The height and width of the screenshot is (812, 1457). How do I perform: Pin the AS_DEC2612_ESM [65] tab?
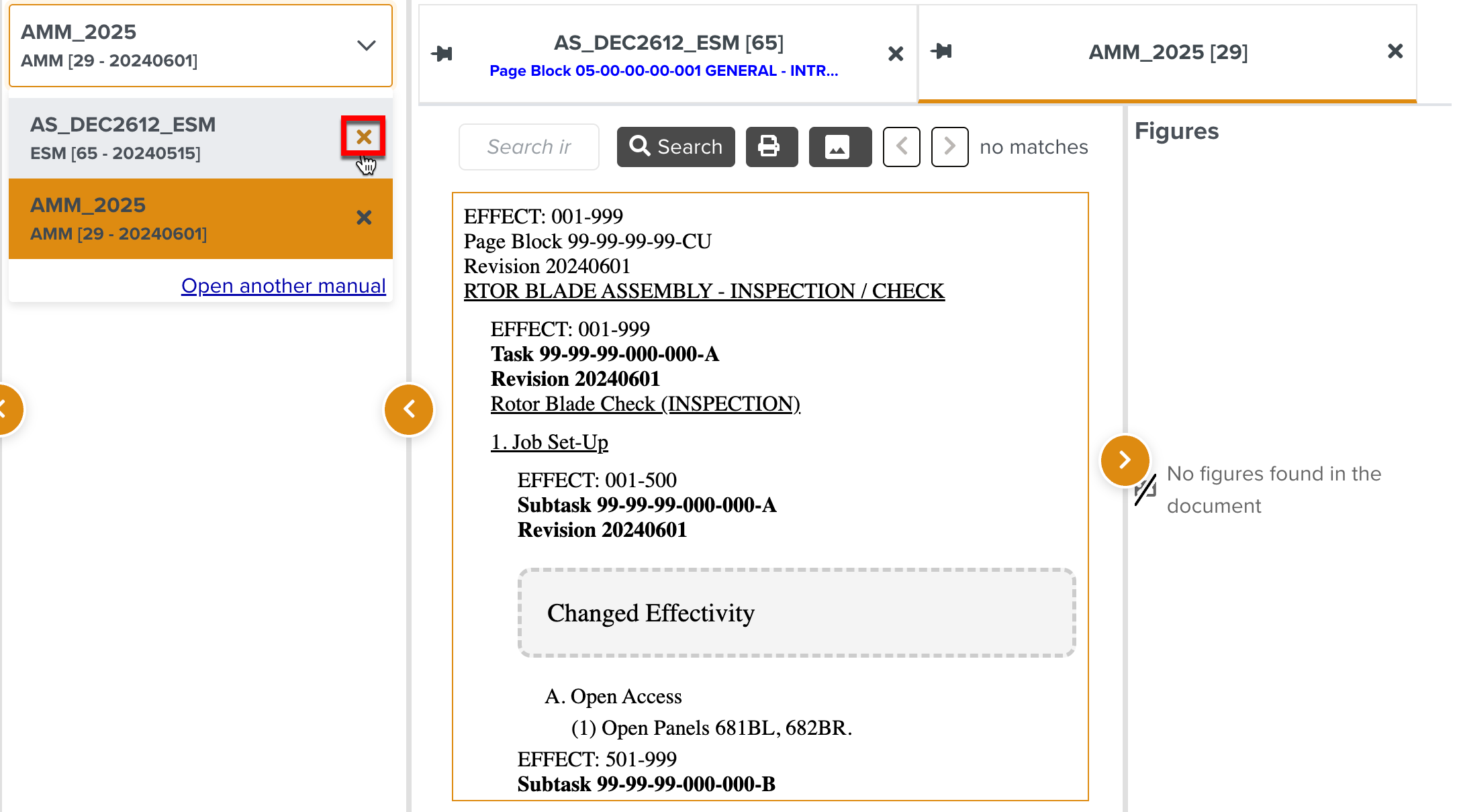442,54
